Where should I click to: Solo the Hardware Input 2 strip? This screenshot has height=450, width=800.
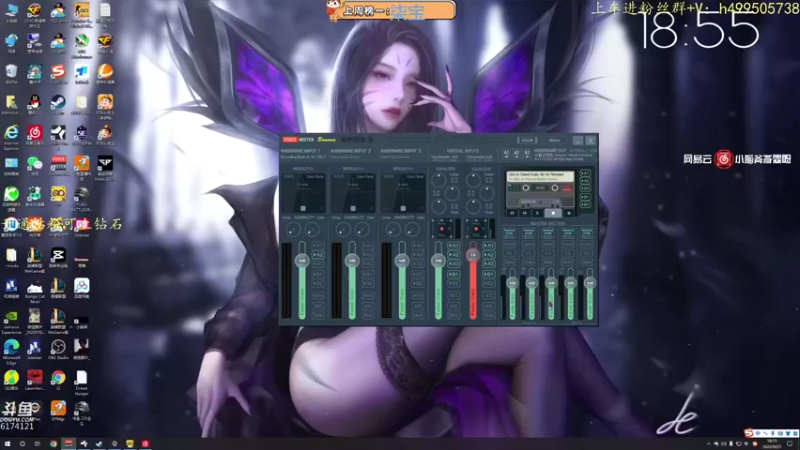(x=368, y=306)
